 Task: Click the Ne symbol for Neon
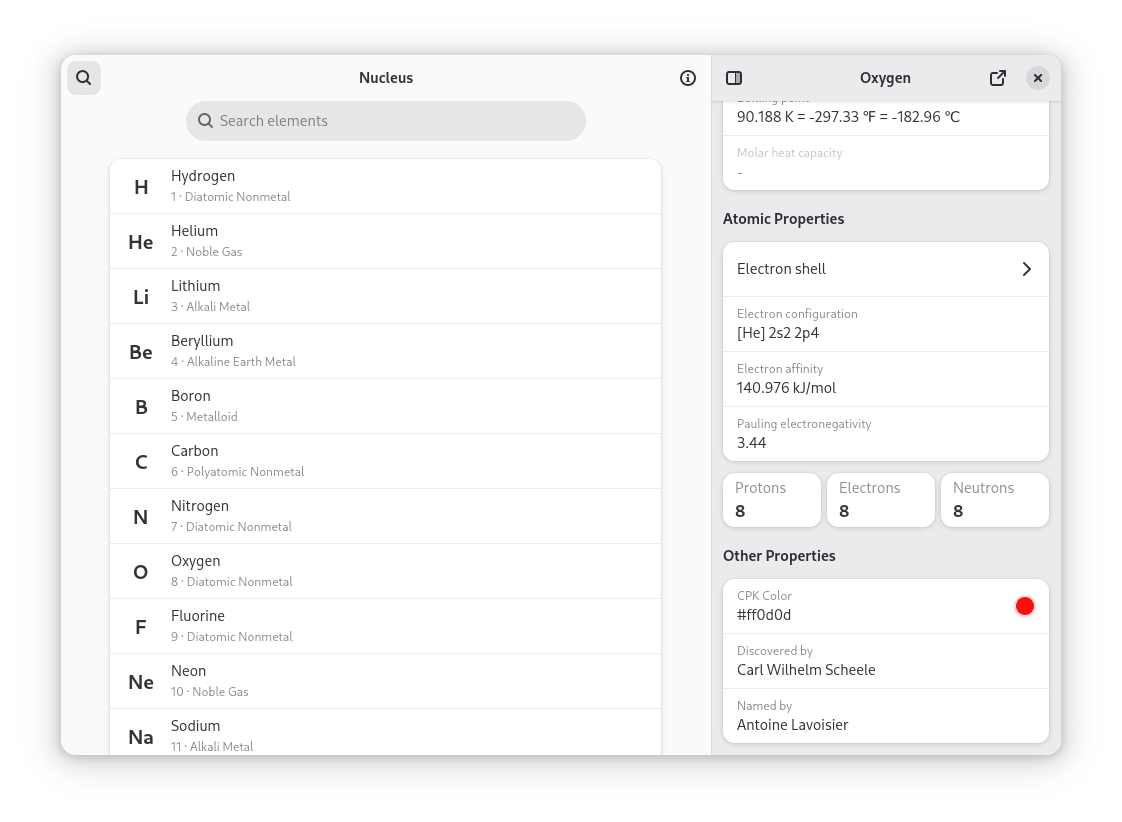(x=141, y=682)
